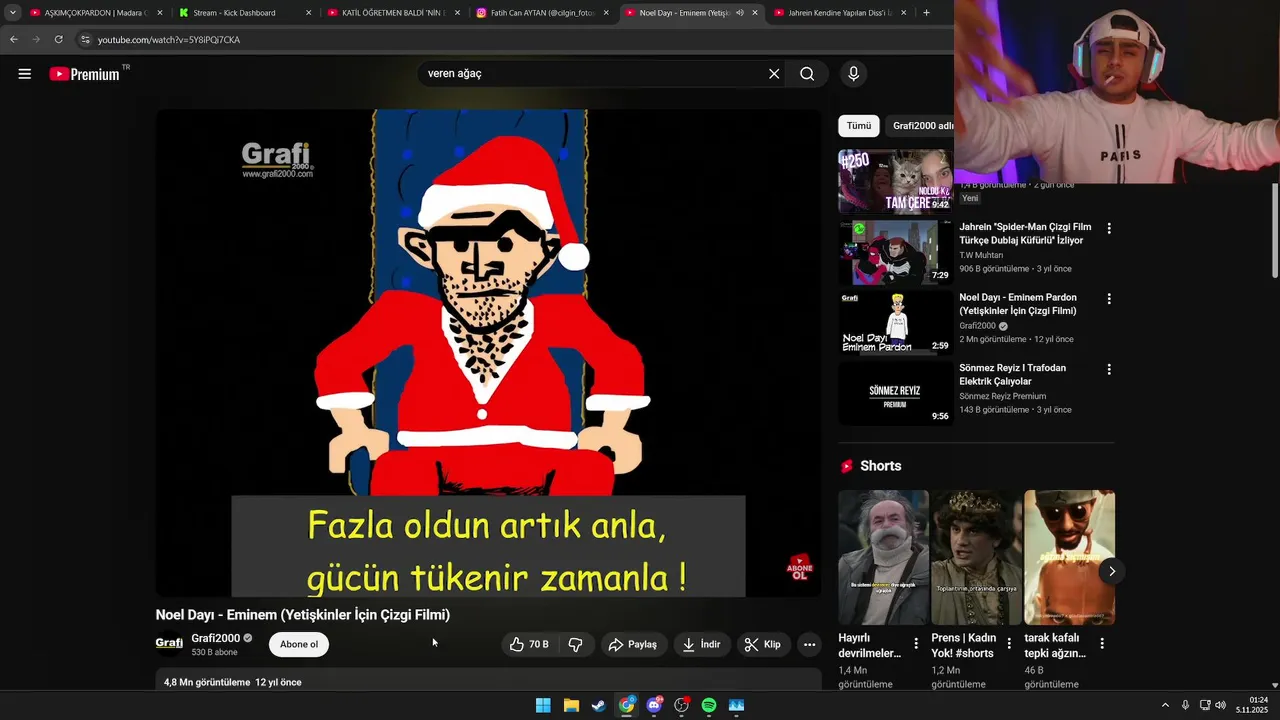Dislike the video with thumbs down
The height and width of the screenshot is (720, 1280).
pos(575,645)
